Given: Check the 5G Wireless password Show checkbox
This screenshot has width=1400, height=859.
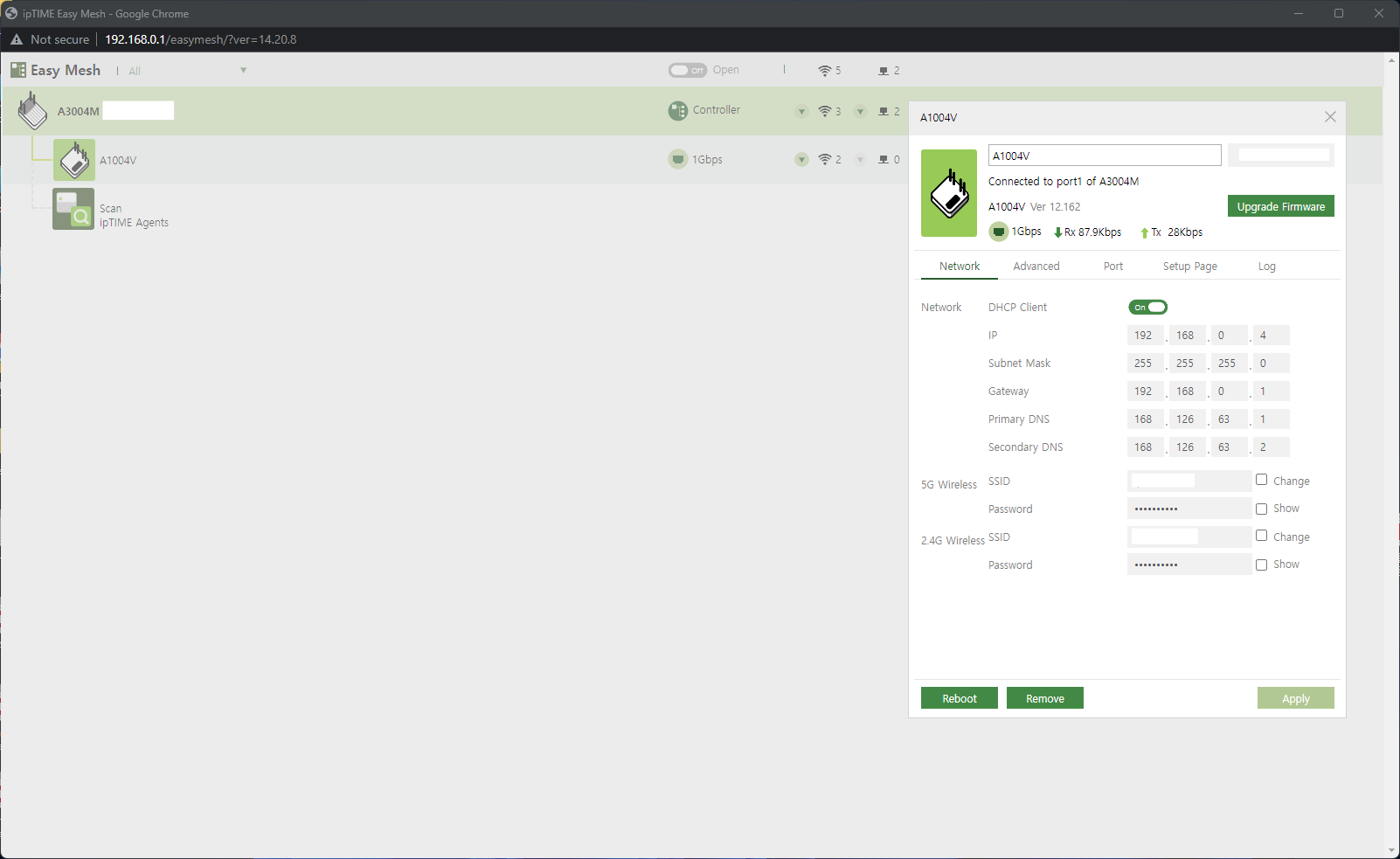Looking at the screenshot, I should (1261, 509).
